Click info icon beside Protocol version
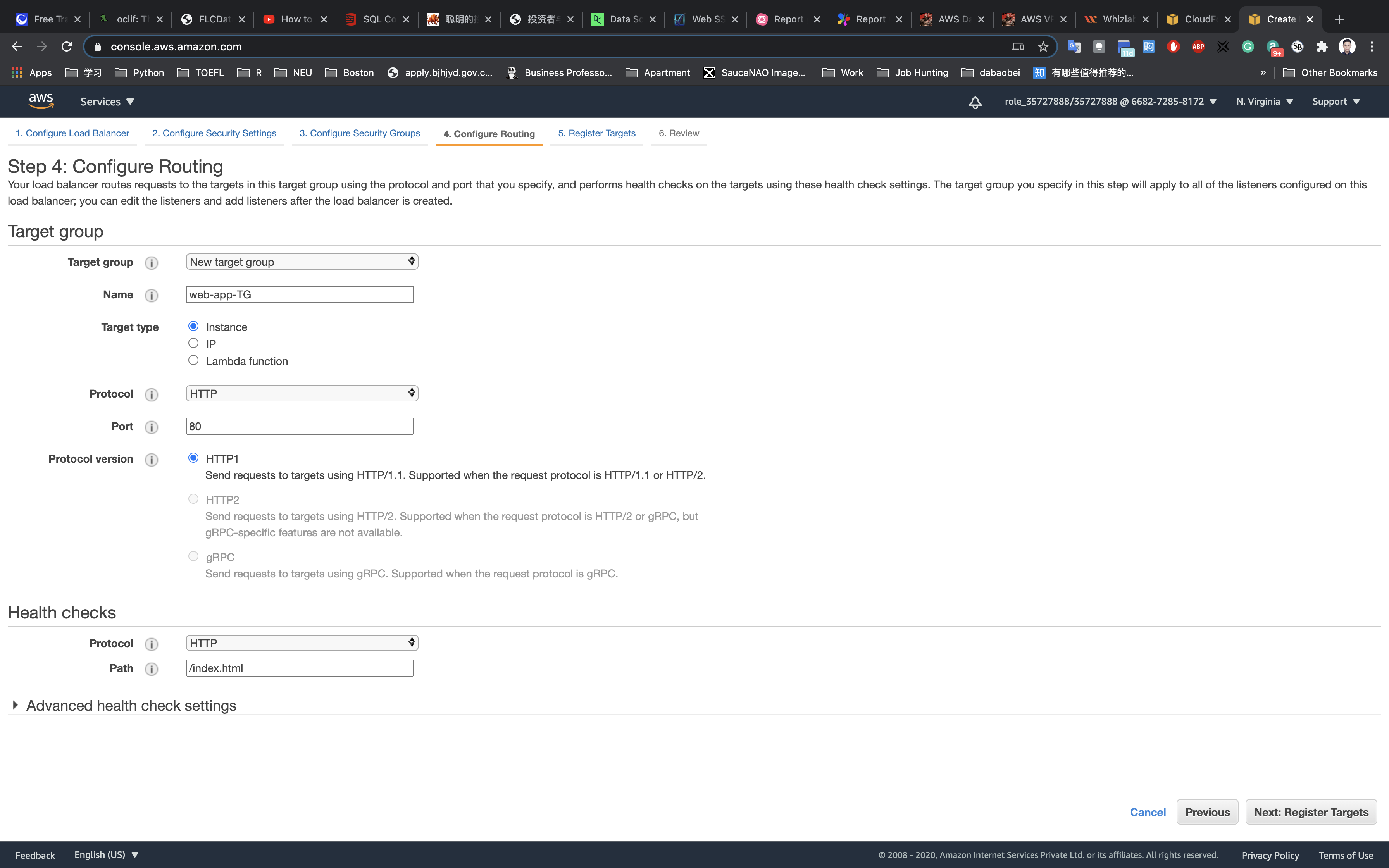The image size is (1389, 868). pos(152,460)
